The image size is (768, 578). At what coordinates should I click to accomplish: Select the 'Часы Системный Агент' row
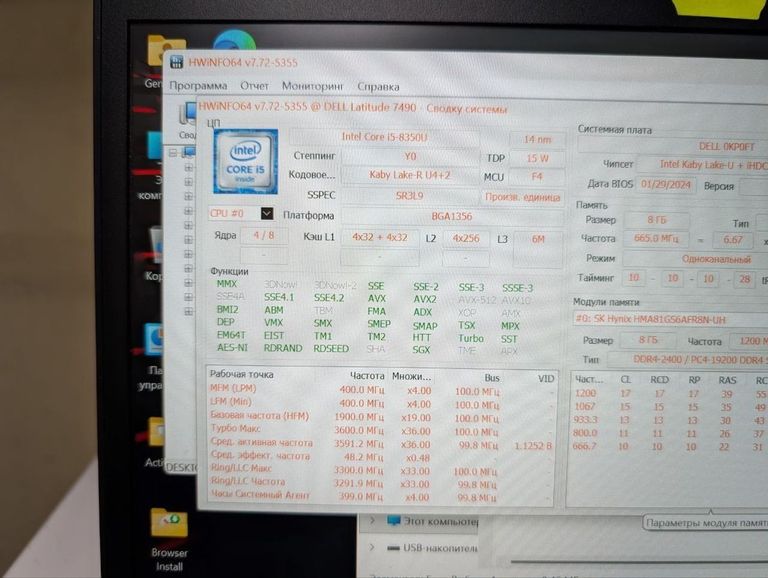click(x=381, y=496)
